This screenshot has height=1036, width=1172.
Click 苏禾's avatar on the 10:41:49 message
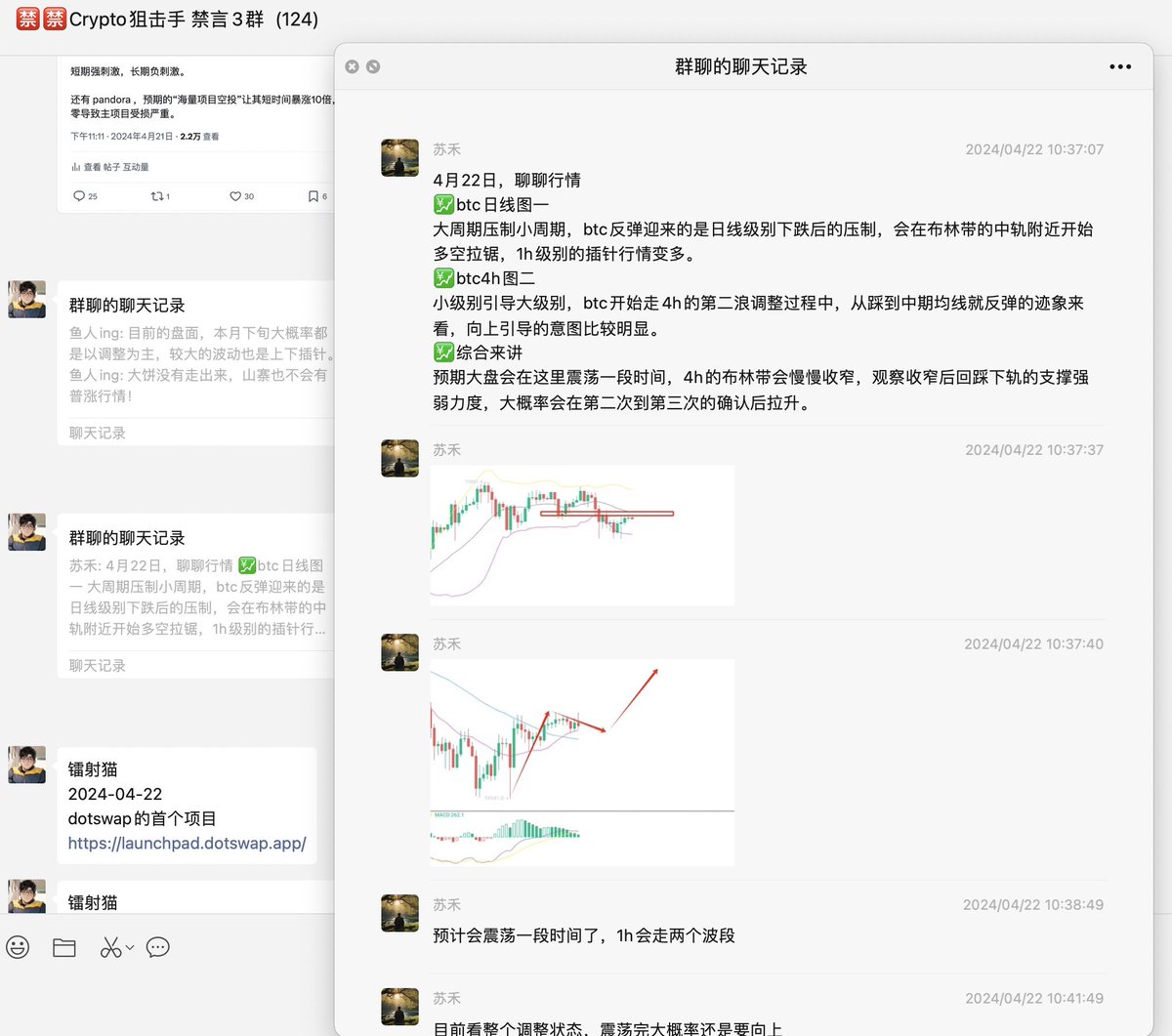[399, 1007]
